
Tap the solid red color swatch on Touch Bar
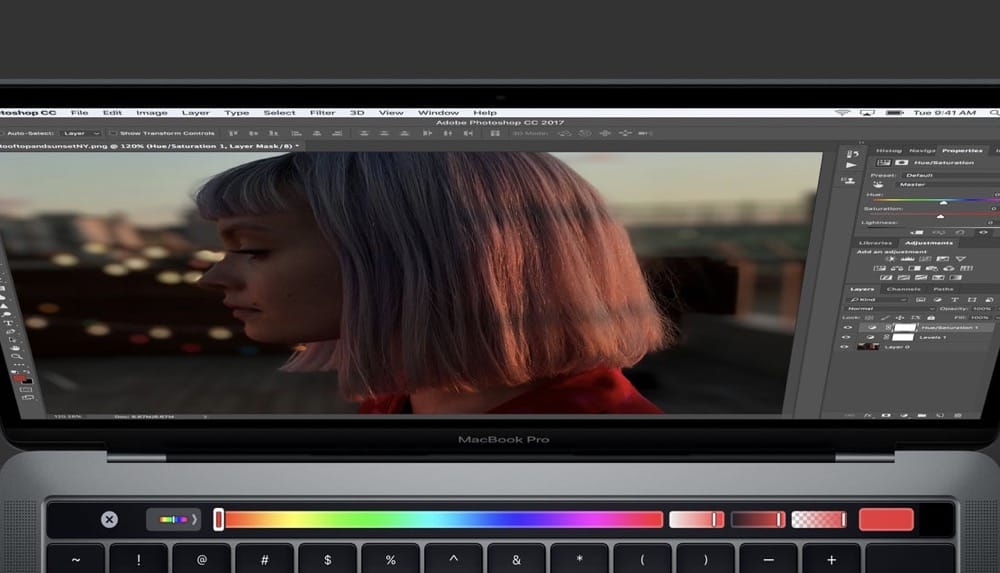pyautogui.click(x=886, y=519)
